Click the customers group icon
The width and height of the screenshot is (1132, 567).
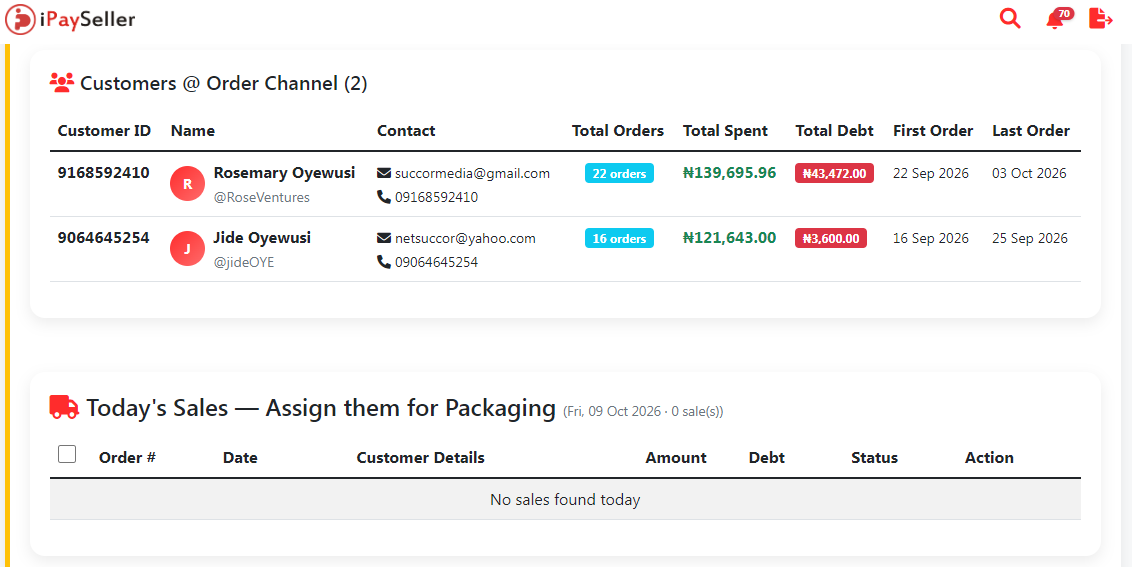coord(62,83)
